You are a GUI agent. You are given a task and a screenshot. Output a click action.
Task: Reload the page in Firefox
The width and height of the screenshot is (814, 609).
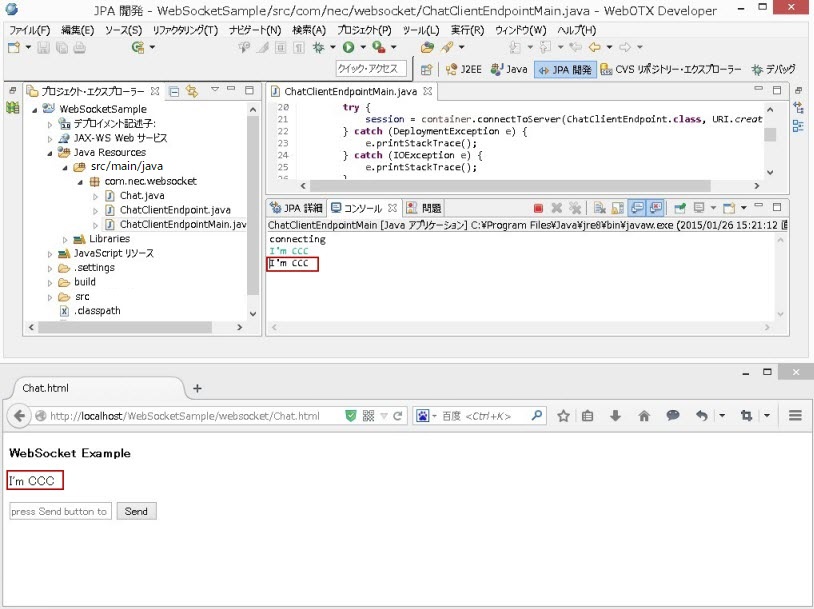coord(398,416)
